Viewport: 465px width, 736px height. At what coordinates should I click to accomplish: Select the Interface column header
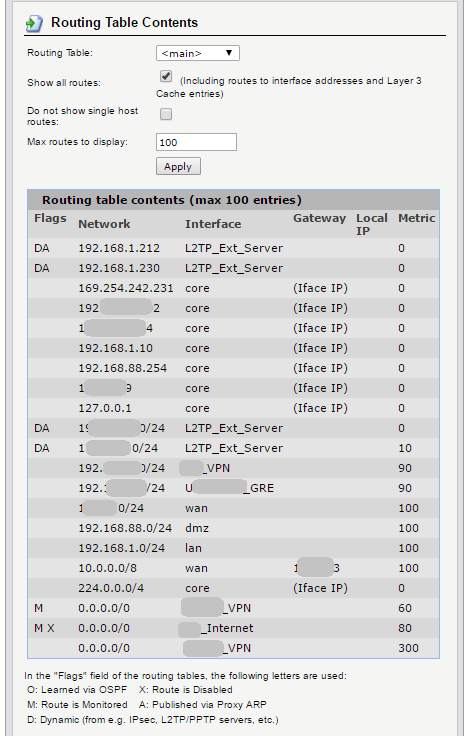click(213, 224)
